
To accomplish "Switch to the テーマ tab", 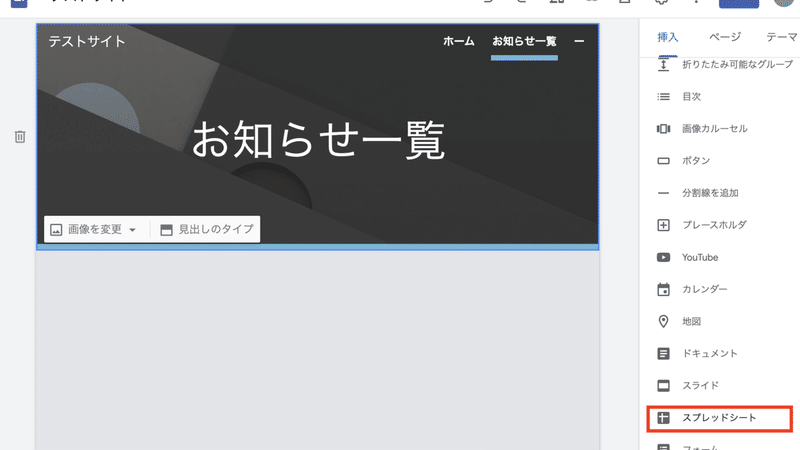I will (x=781, y=37).
